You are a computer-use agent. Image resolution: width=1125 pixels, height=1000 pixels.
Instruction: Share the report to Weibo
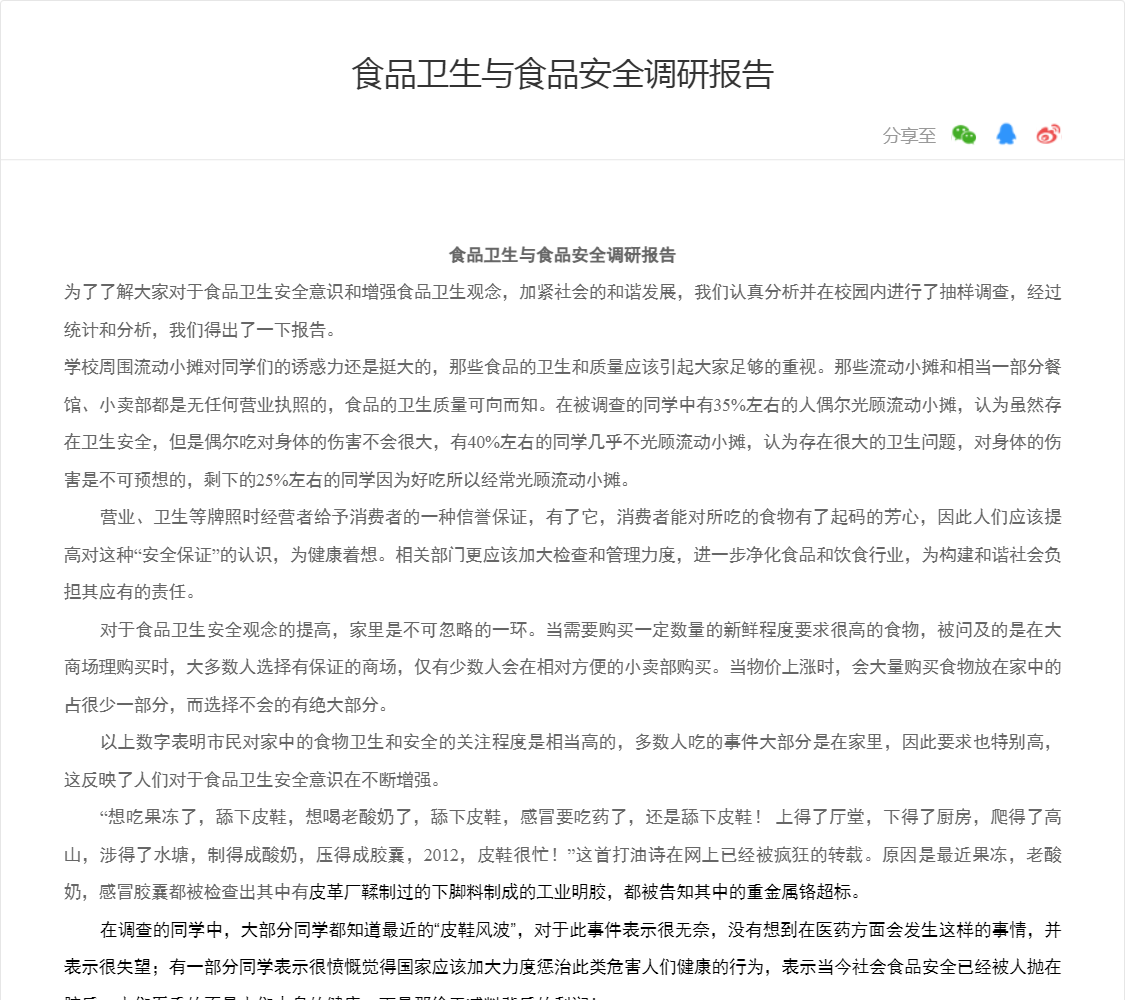tap(1048, 134)
